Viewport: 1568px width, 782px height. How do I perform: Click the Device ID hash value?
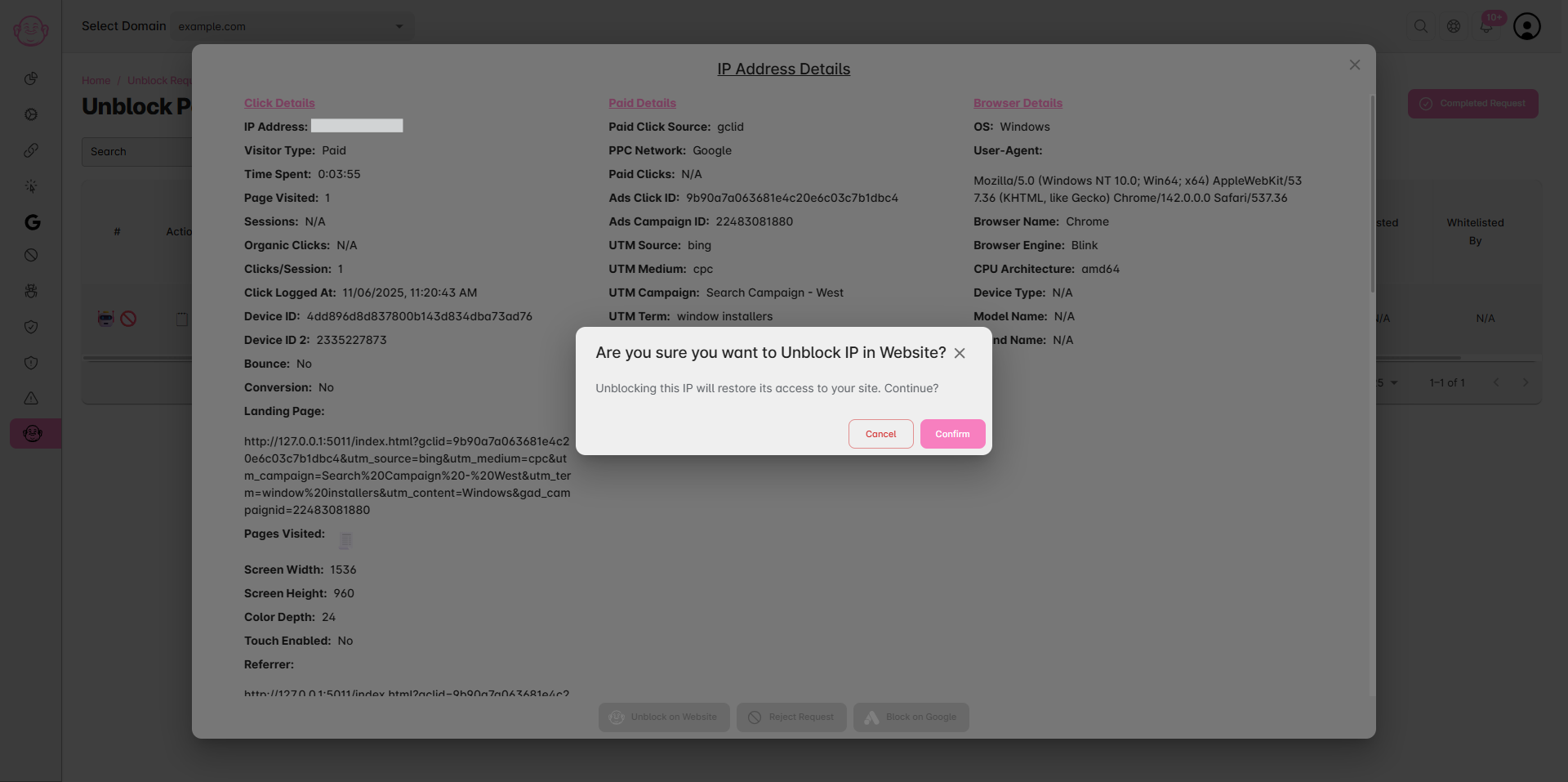[420, 316]
